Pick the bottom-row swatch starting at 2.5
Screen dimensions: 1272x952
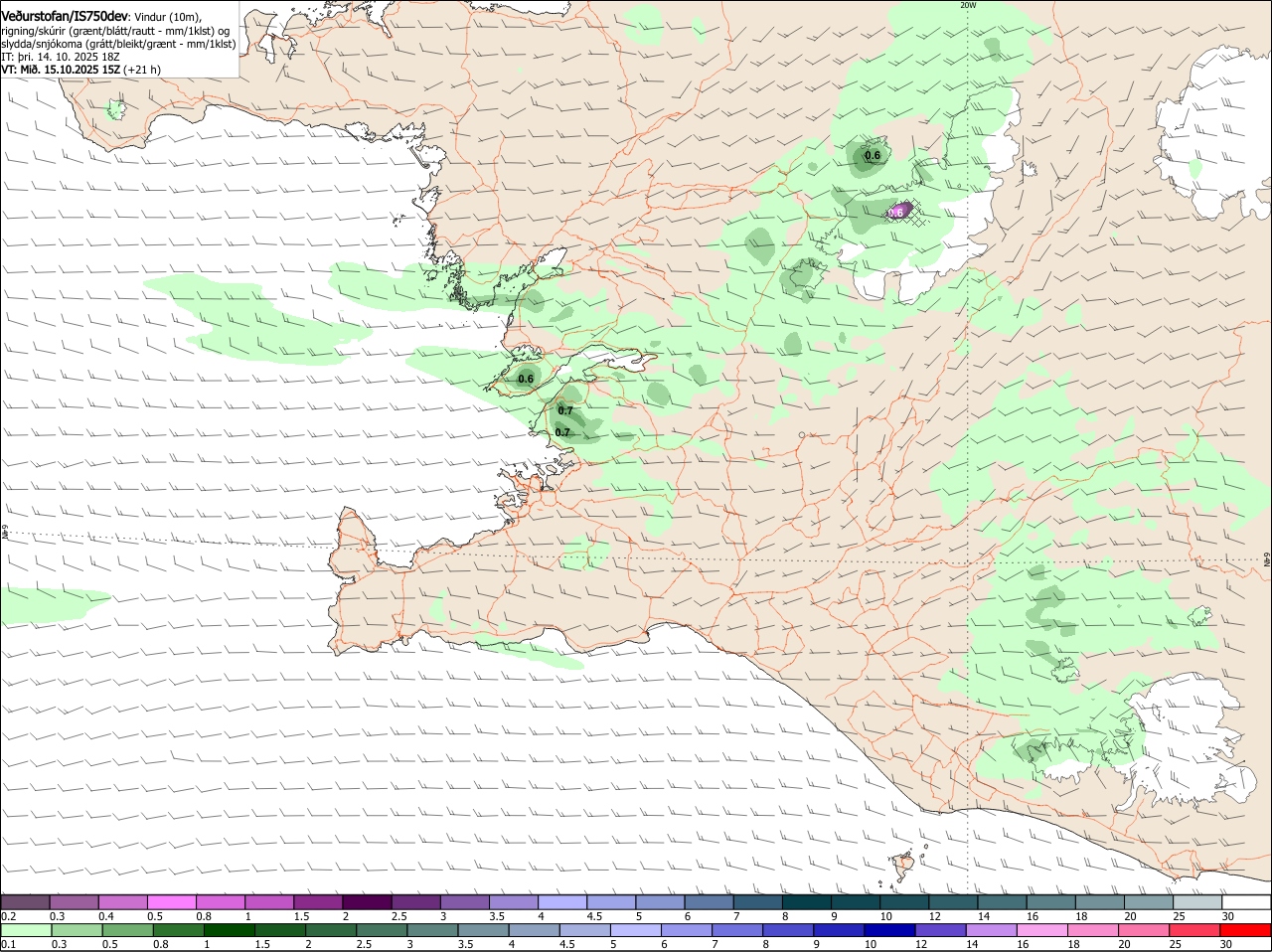click(x=382, y=930)
